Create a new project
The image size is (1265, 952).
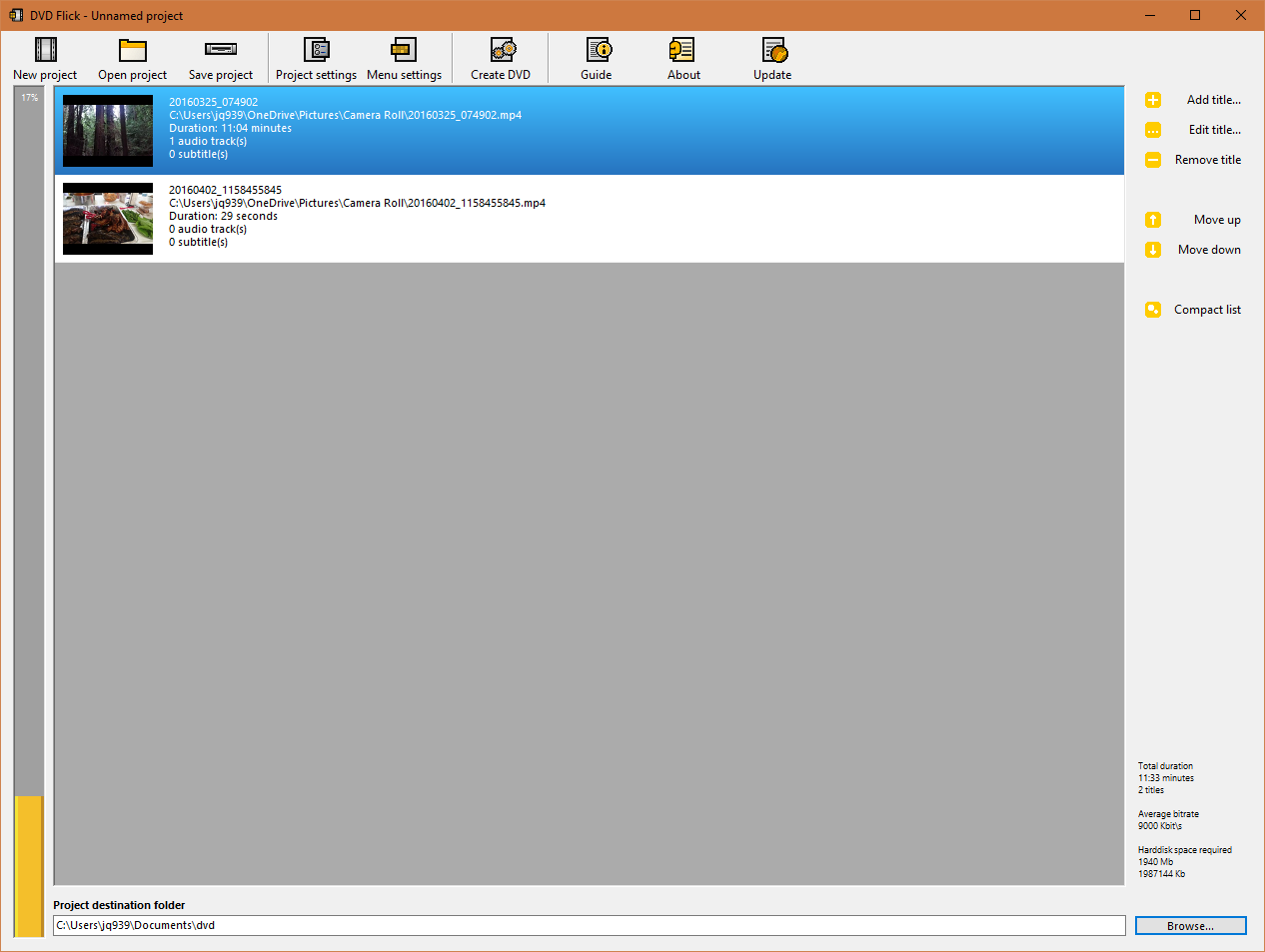point(44,57)
